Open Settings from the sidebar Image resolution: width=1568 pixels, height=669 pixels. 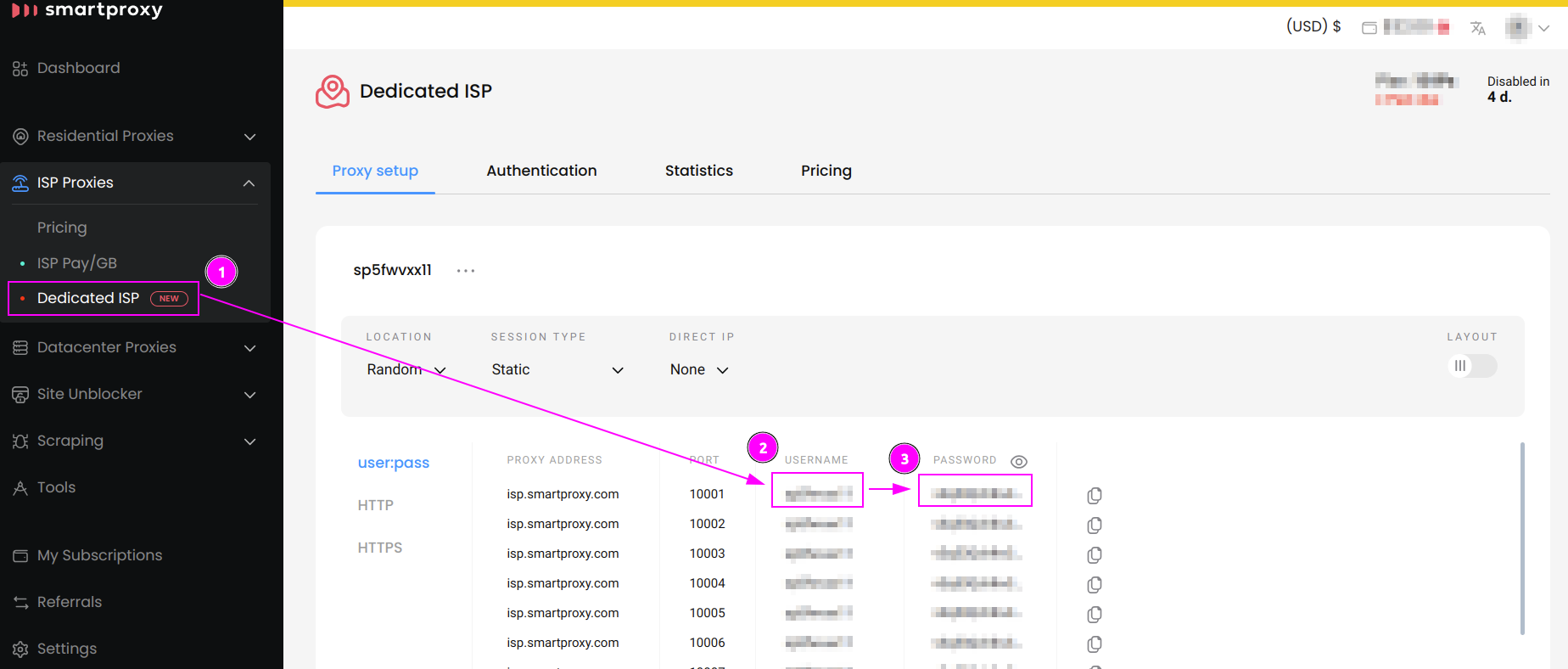(67, 649)
